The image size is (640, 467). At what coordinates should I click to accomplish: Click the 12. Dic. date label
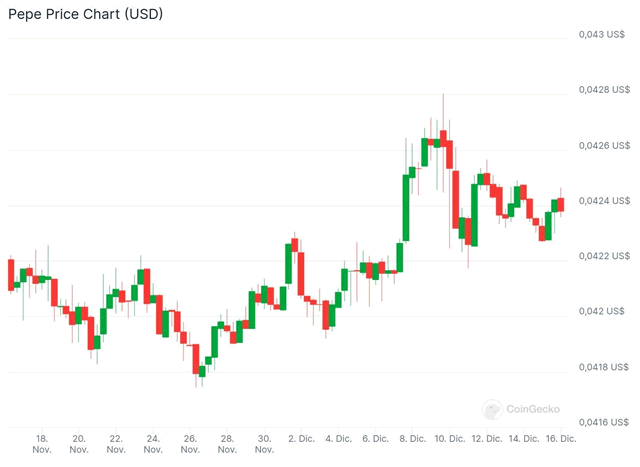click(487, 438)
